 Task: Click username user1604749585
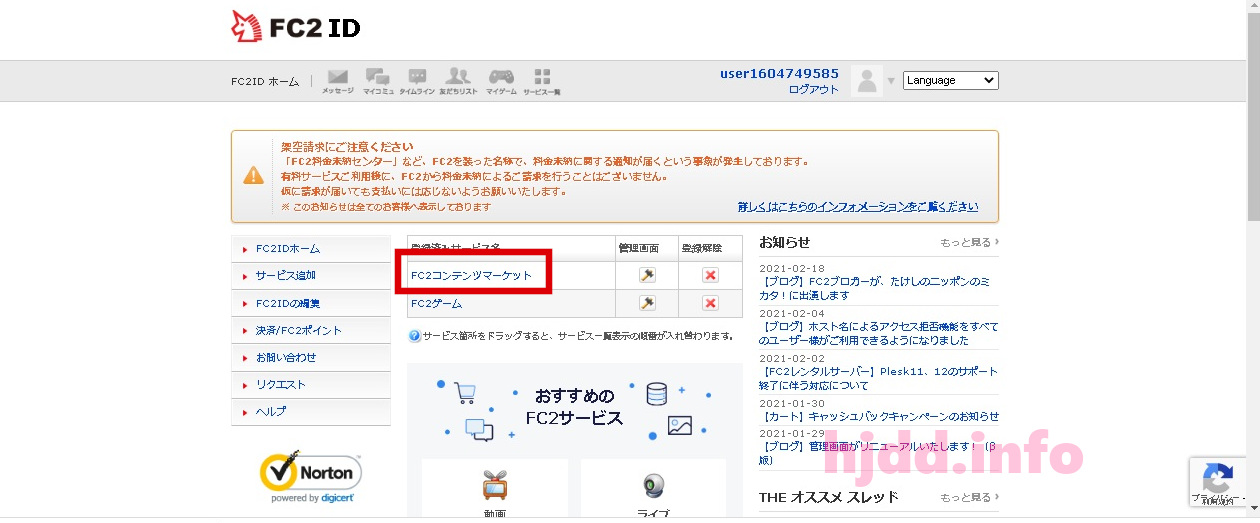click(780, 73)
